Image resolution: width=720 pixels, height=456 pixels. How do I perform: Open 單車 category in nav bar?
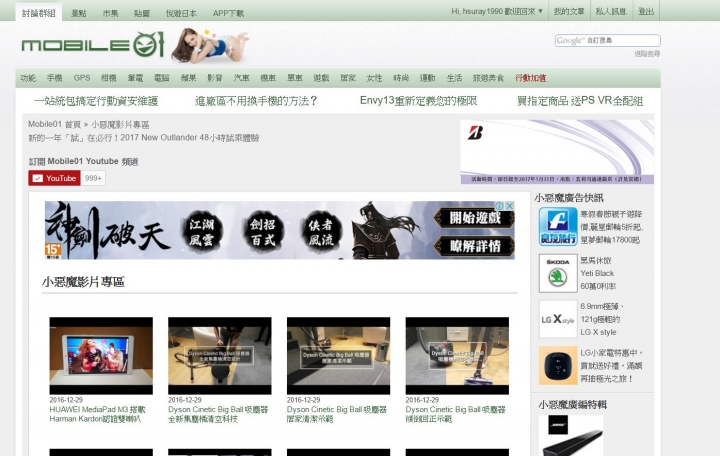[x=295, y=78]
